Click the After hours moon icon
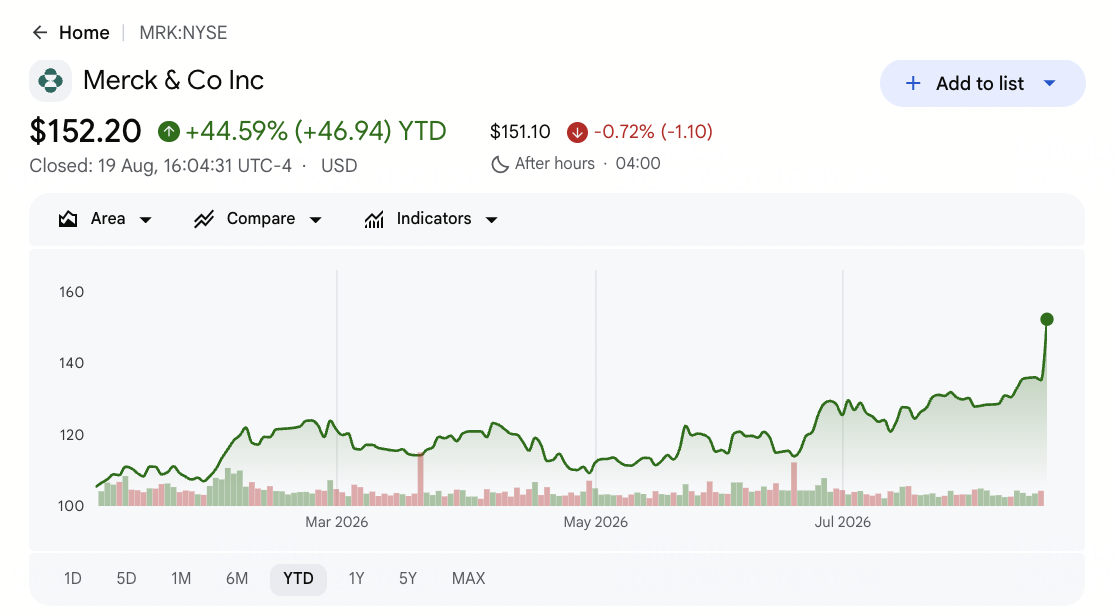Viewport: 1116px width, 616px height. (x=500, y=164)
